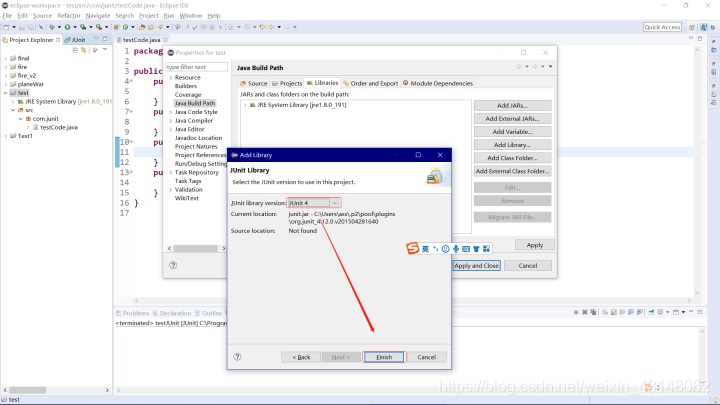Open the Run button dropdown arrow

tap(75, 27)
